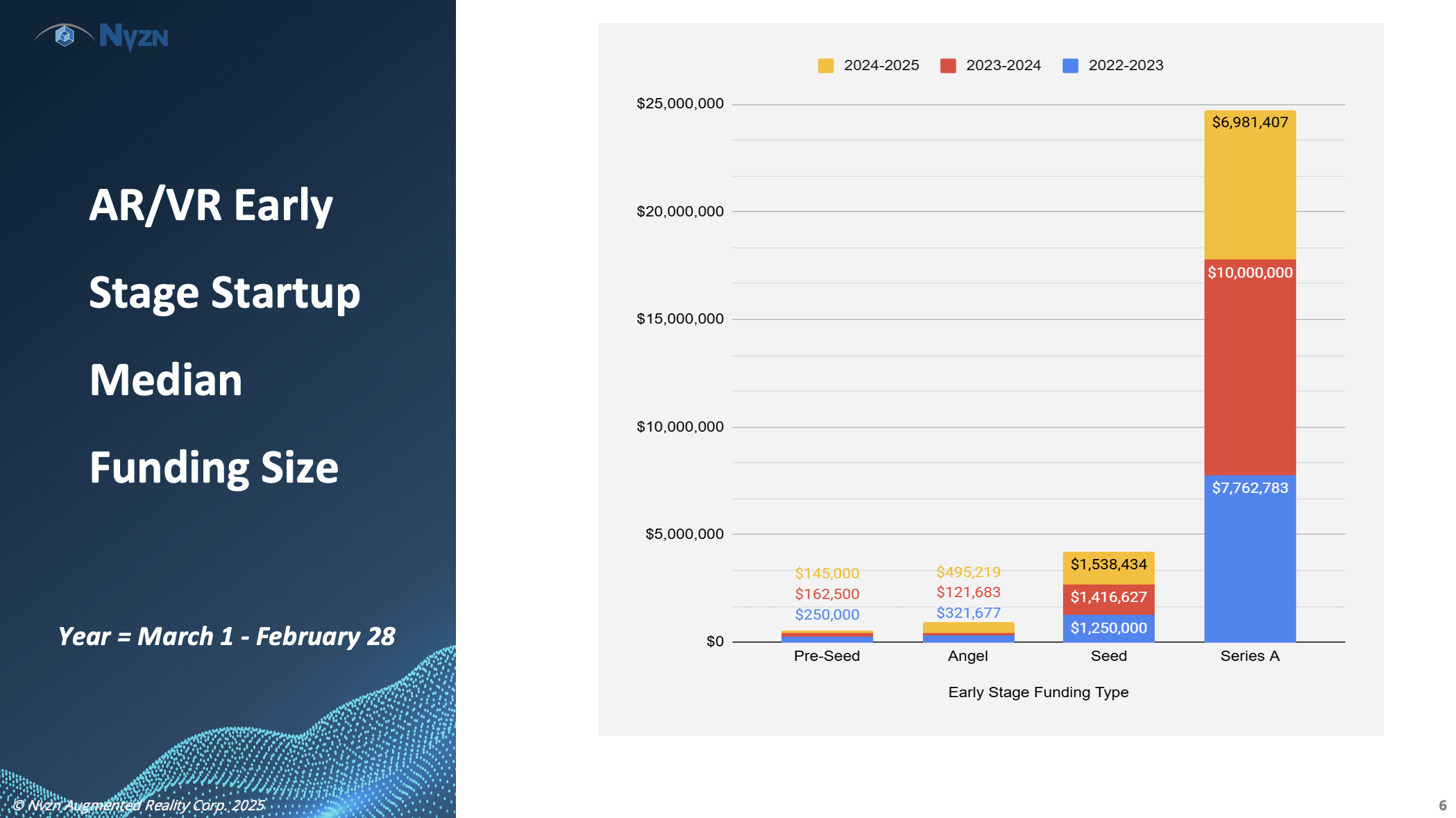Click the Early Stage Funding Type axis title
The height and width of the screenshot is (818, 1456).
[1038, 692]
